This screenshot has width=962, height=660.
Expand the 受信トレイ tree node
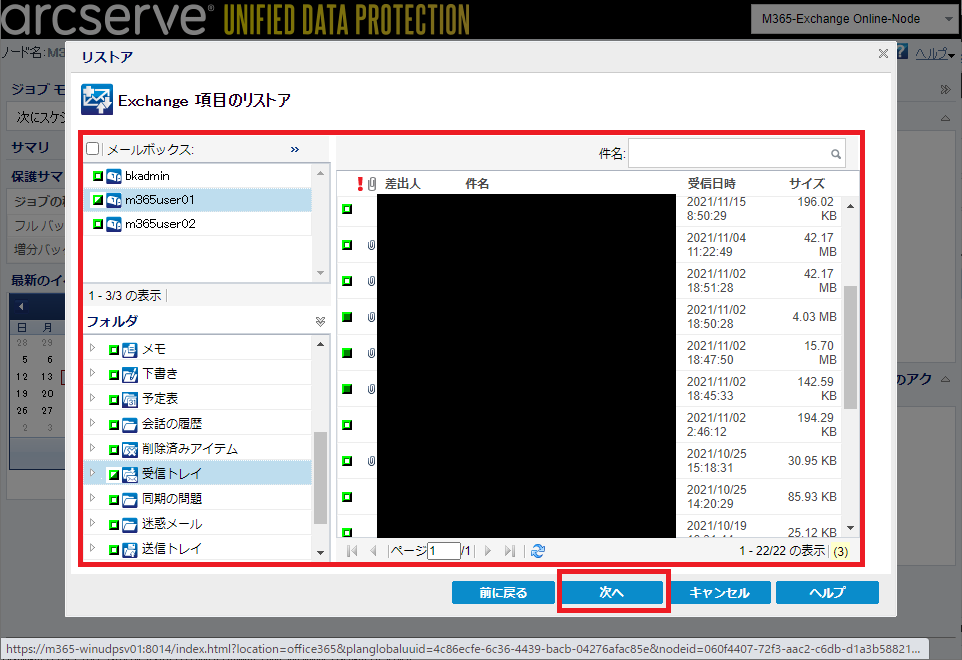pyautogui.click(x=93, y=473)
